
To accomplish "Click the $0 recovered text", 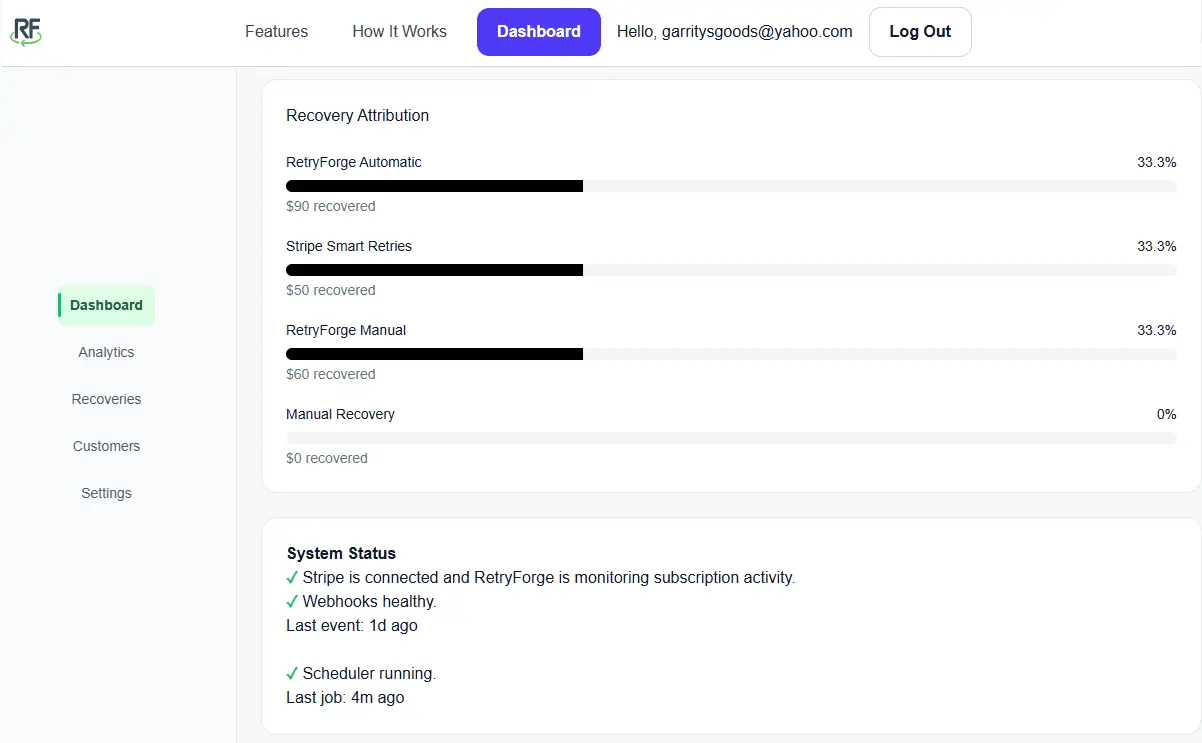I will point(327,458).
